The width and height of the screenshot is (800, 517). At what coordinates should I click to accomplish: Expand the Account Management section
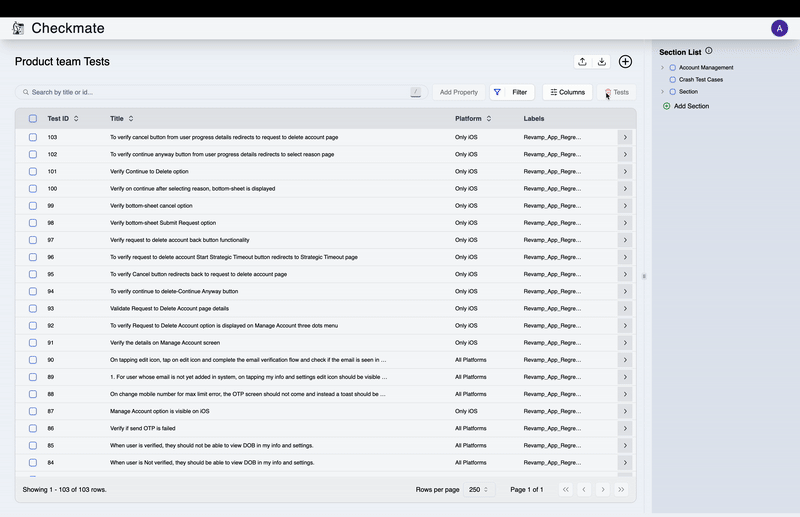point(662,68)
